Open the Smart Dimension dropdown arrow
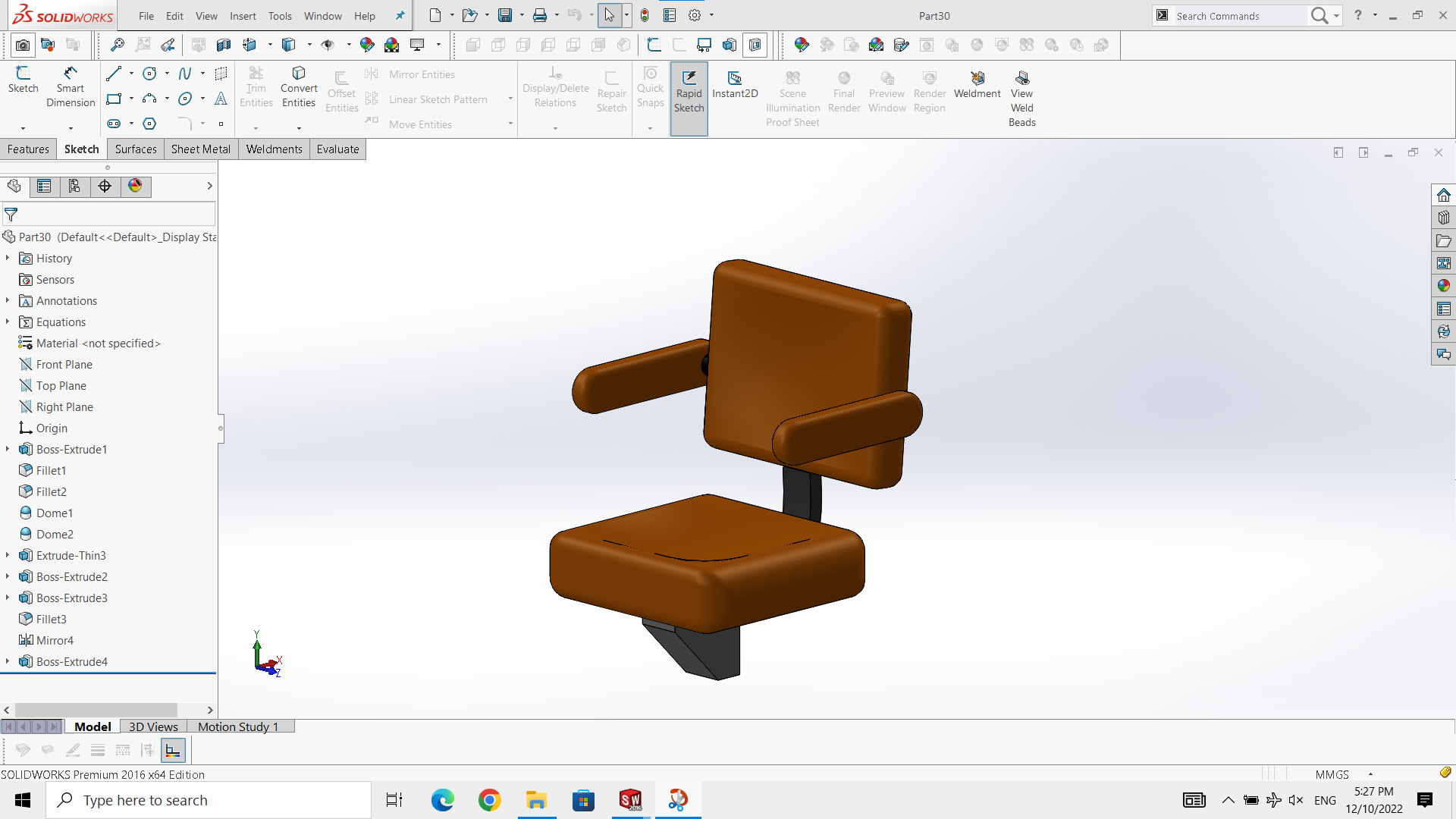This screenshot has width=1456, height=819. tap(71, 128)
